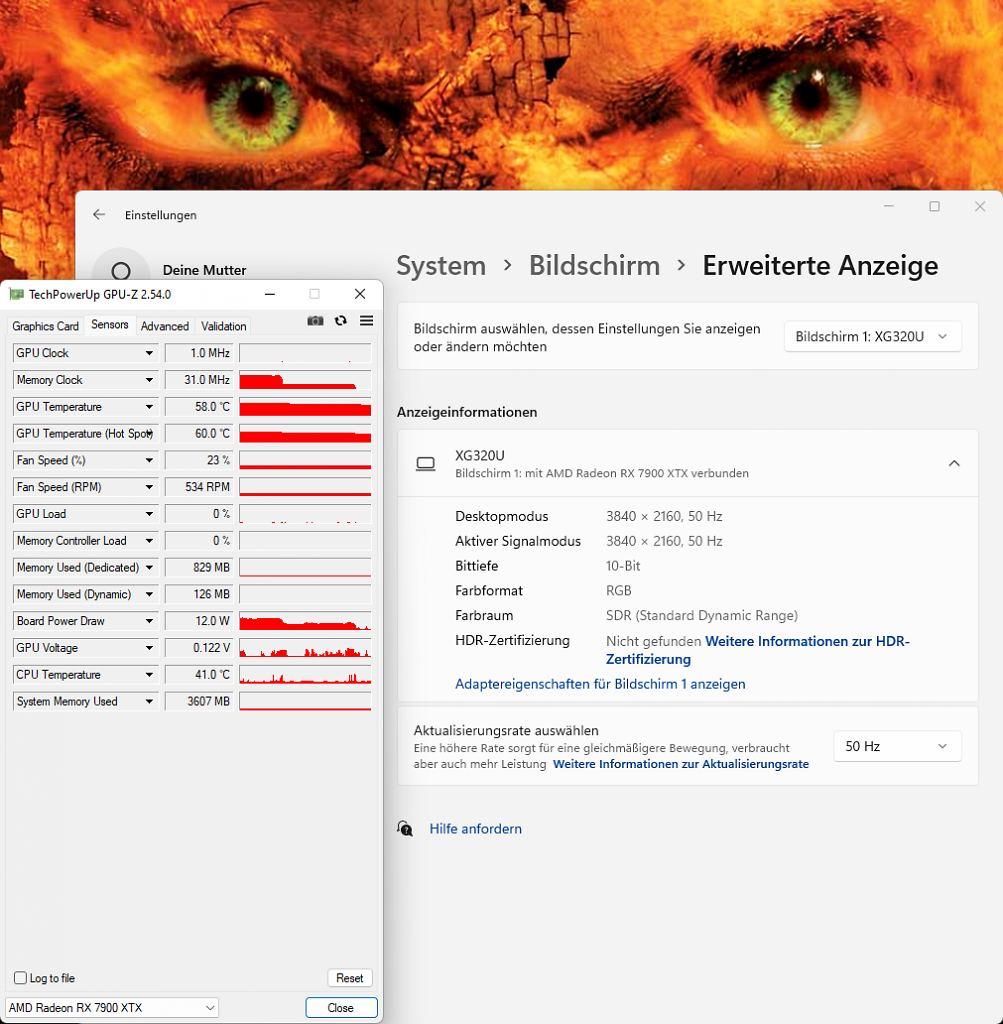Image resolution: width=1003 pixels, height=1024 pixels.
Task: Click the Hilfe anfordern help icon
Action: click(x=405, y=829)
